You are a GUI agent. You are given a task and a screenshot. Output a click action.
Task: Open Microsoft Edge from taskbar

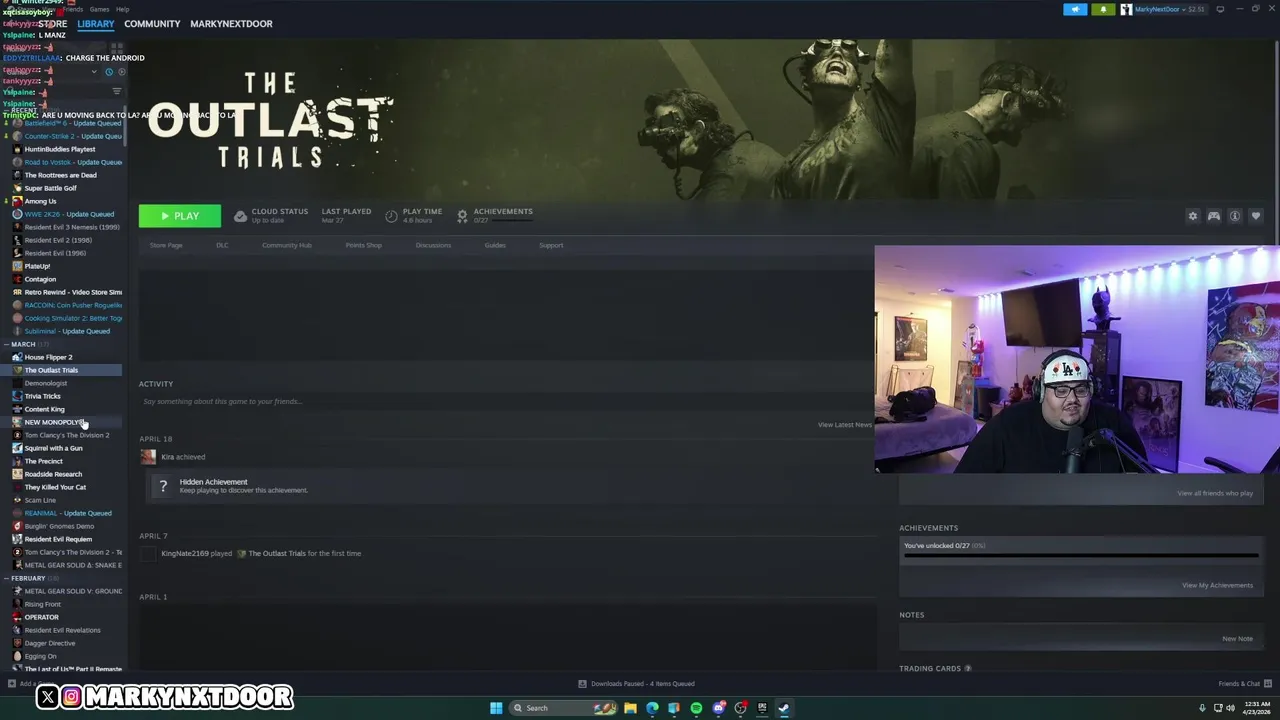tap(652, 708)
